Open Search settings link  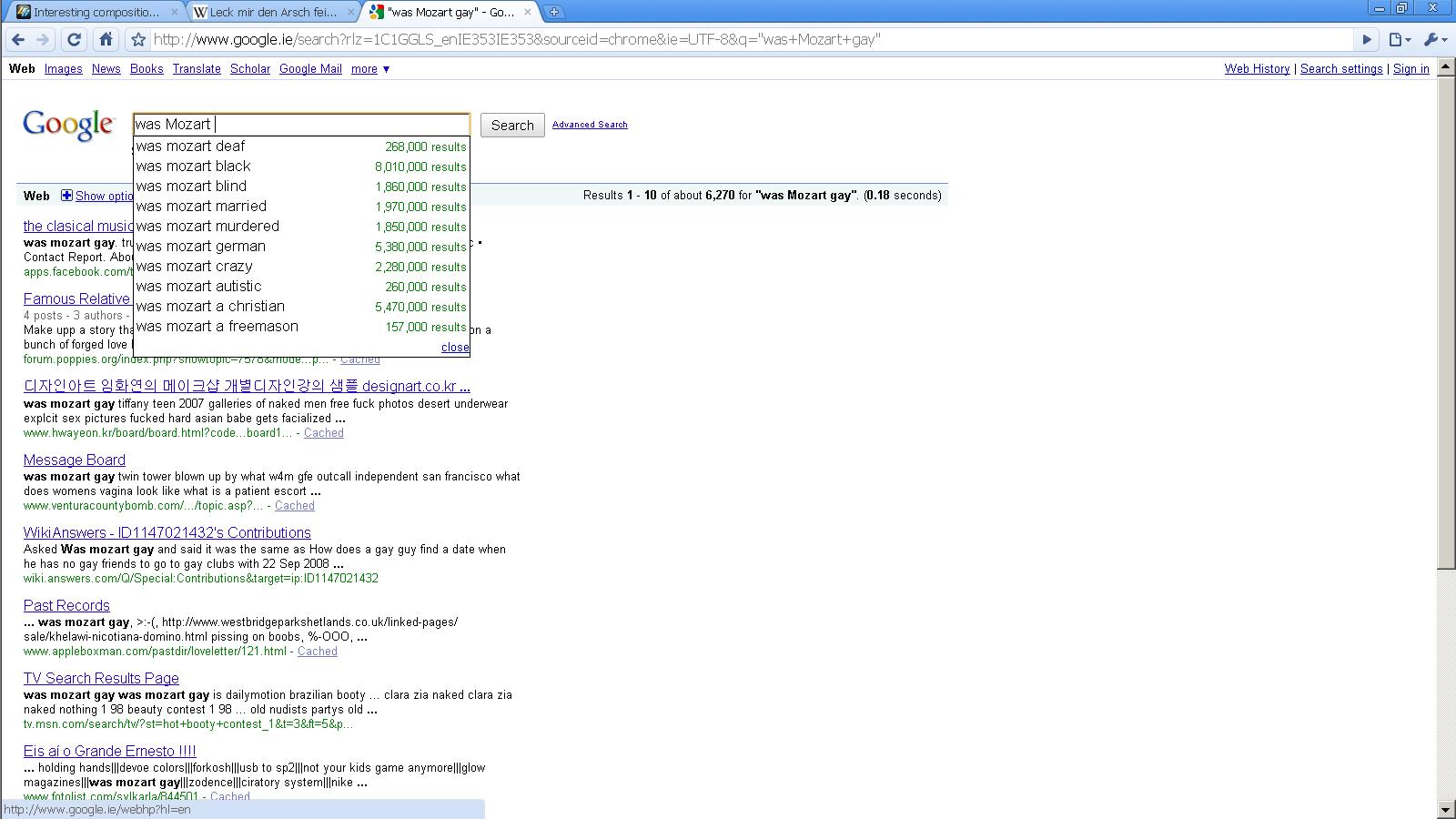[1341, 69]
